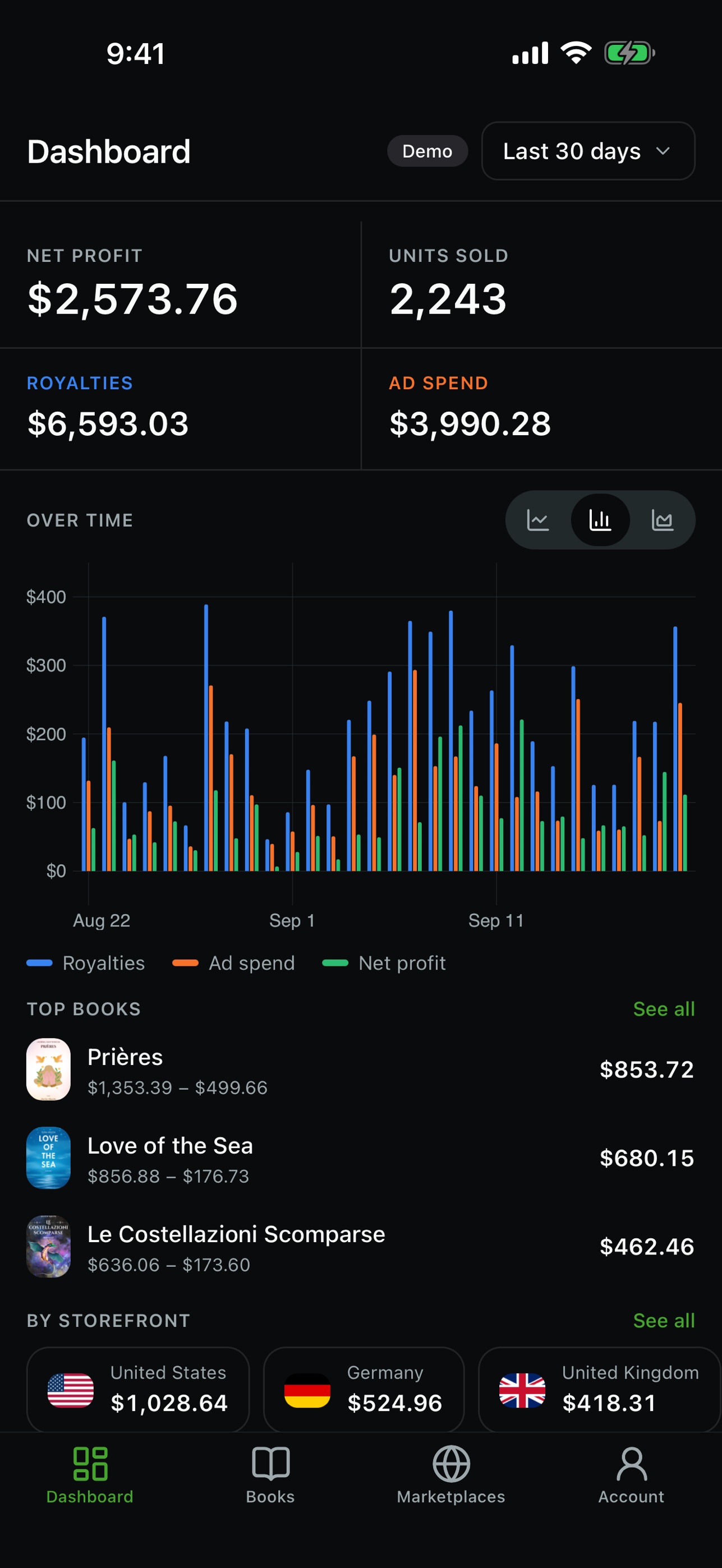Tap the Le Costellazioni Scomparse title
Screen dimensions: 722x1568
236,1234
